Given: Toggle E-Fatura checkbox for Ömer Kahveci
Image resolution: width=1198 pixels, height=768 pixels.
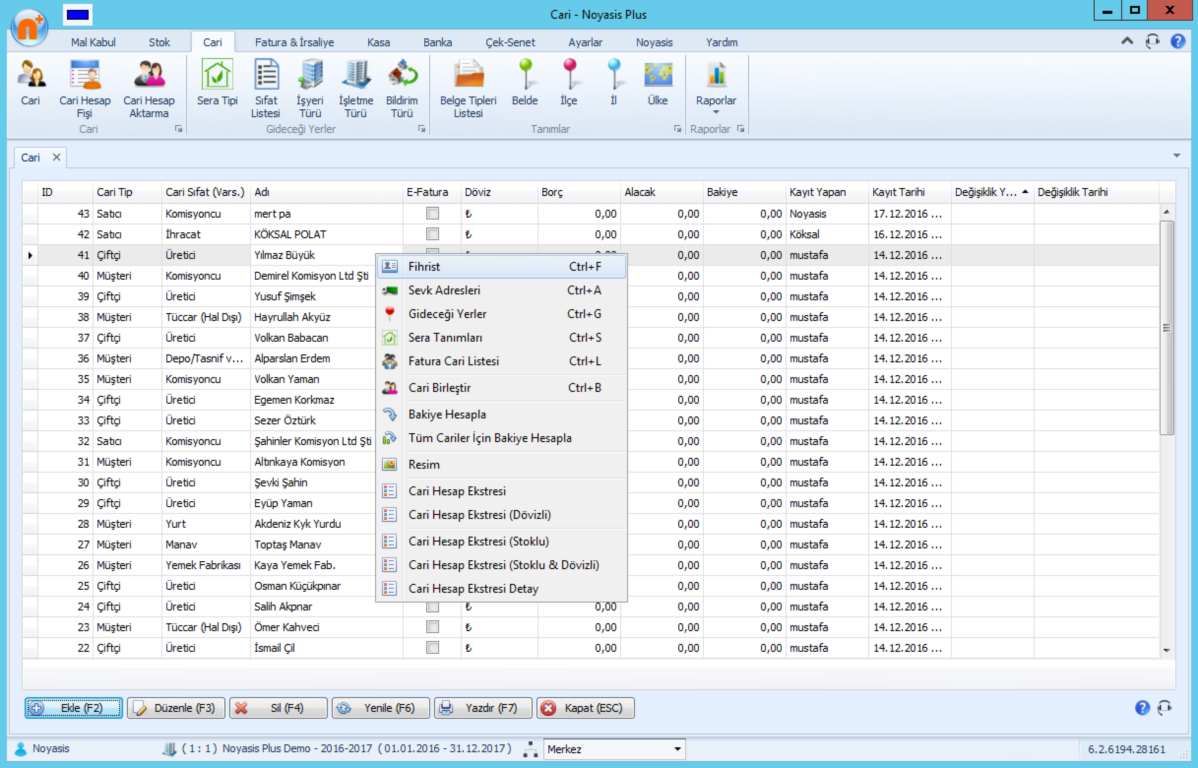Looking at the screenshot, I should [x=432, y=627].
